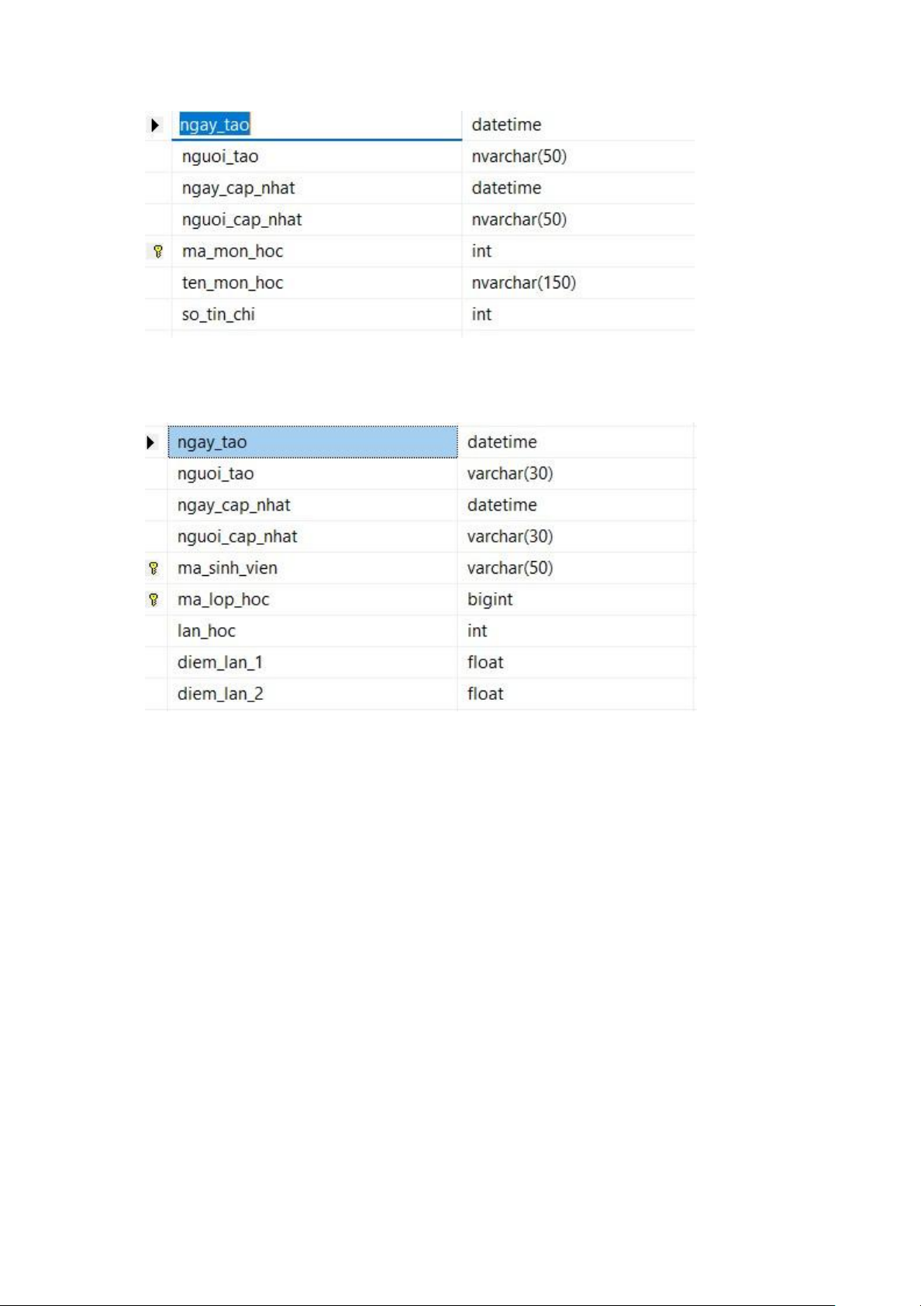Select the key icon beside ma_lop_hoc
Screen dimensions: 924x1306
pos(153,599)
